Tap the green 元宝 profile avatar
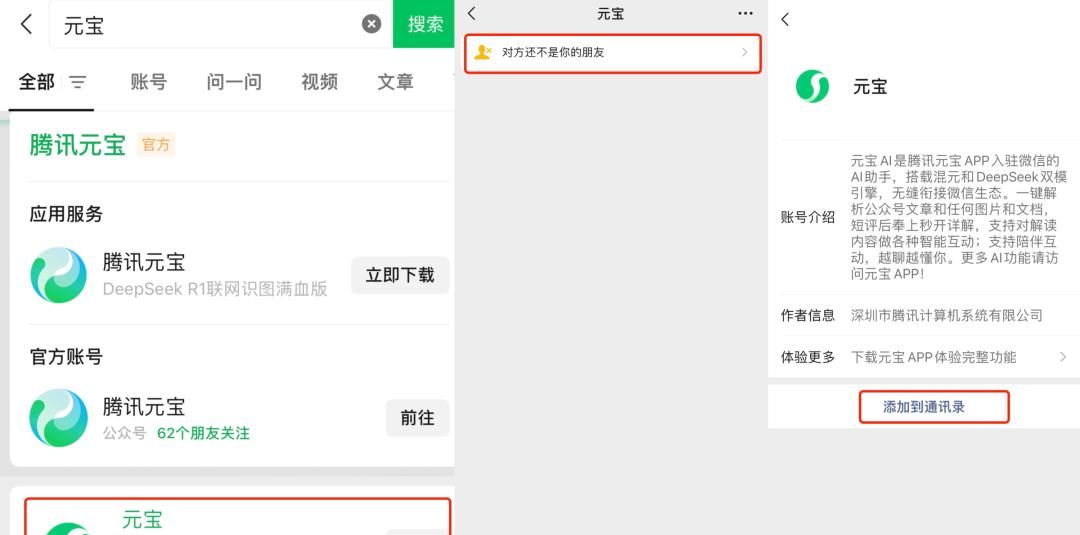1080x535 pixels. (x=813, y=86)
